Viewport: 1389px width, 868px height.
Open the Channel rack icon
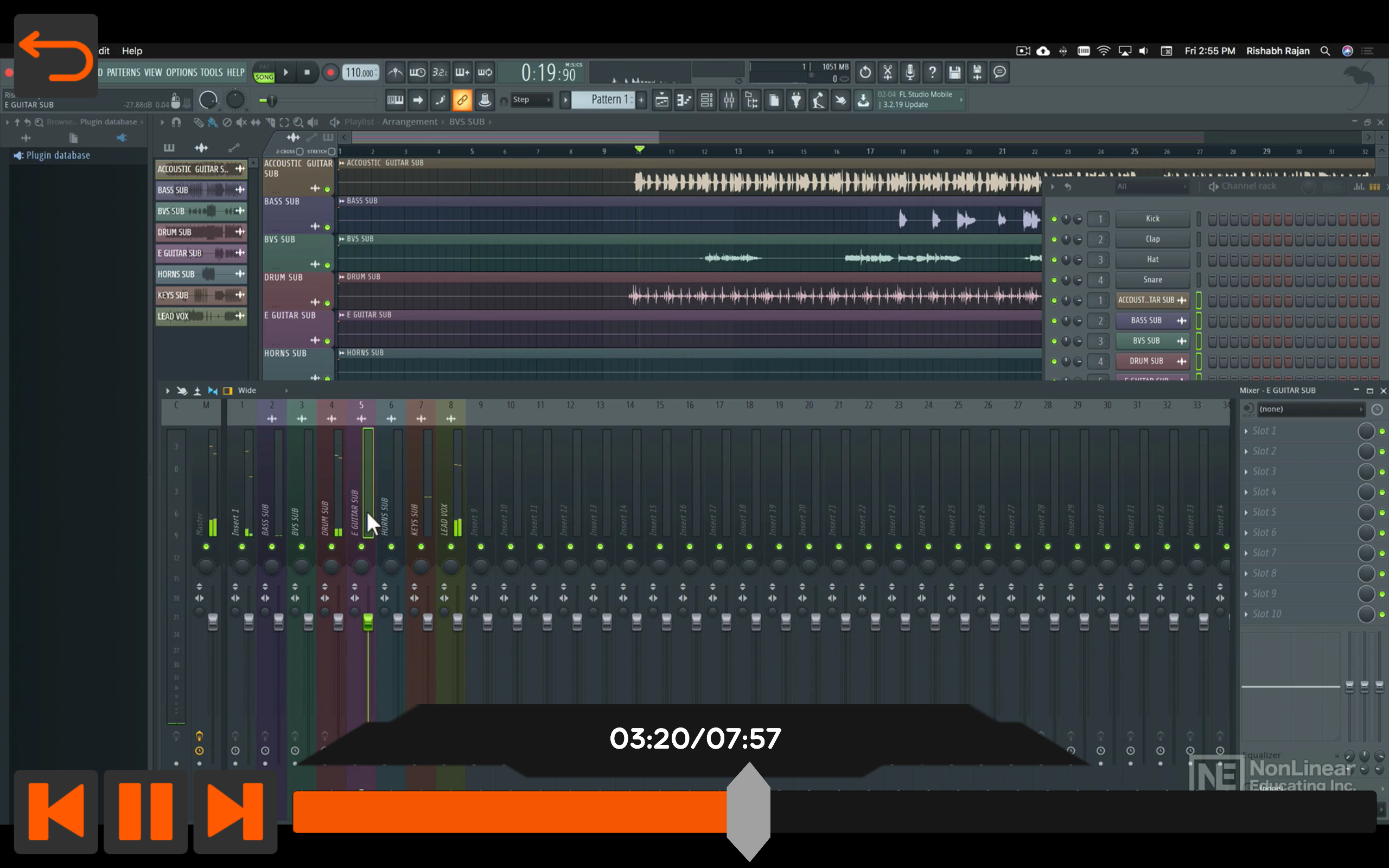point(706,100)
